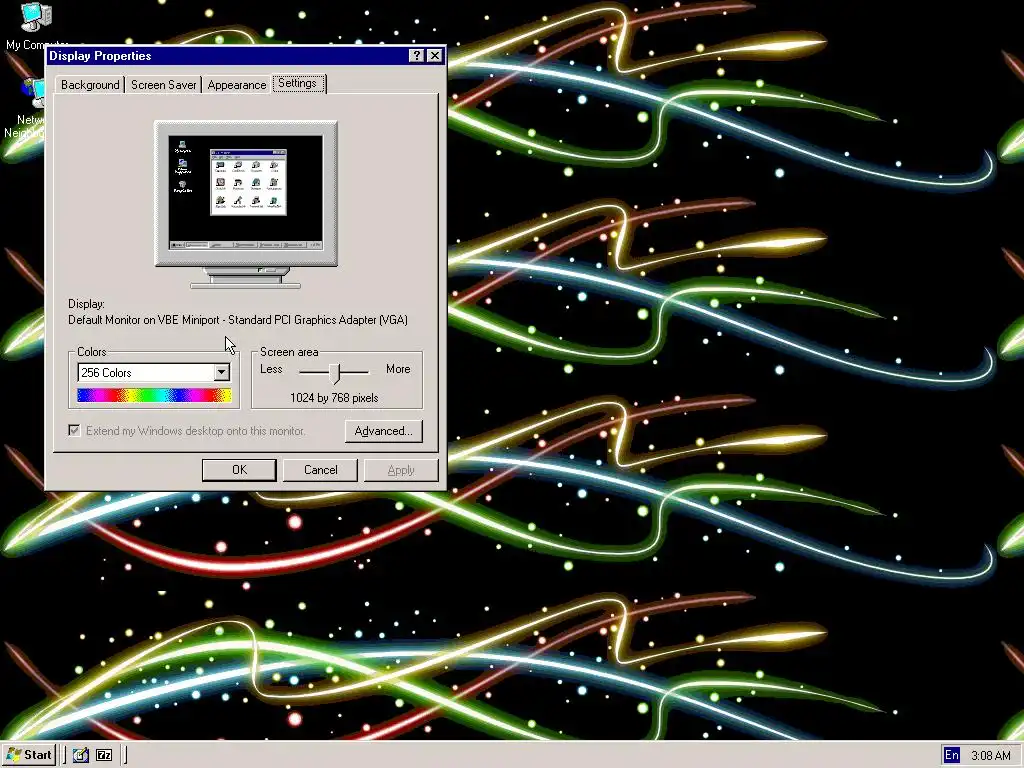Open 7-Zip from the quick launch bar

(x=104, y=755)
